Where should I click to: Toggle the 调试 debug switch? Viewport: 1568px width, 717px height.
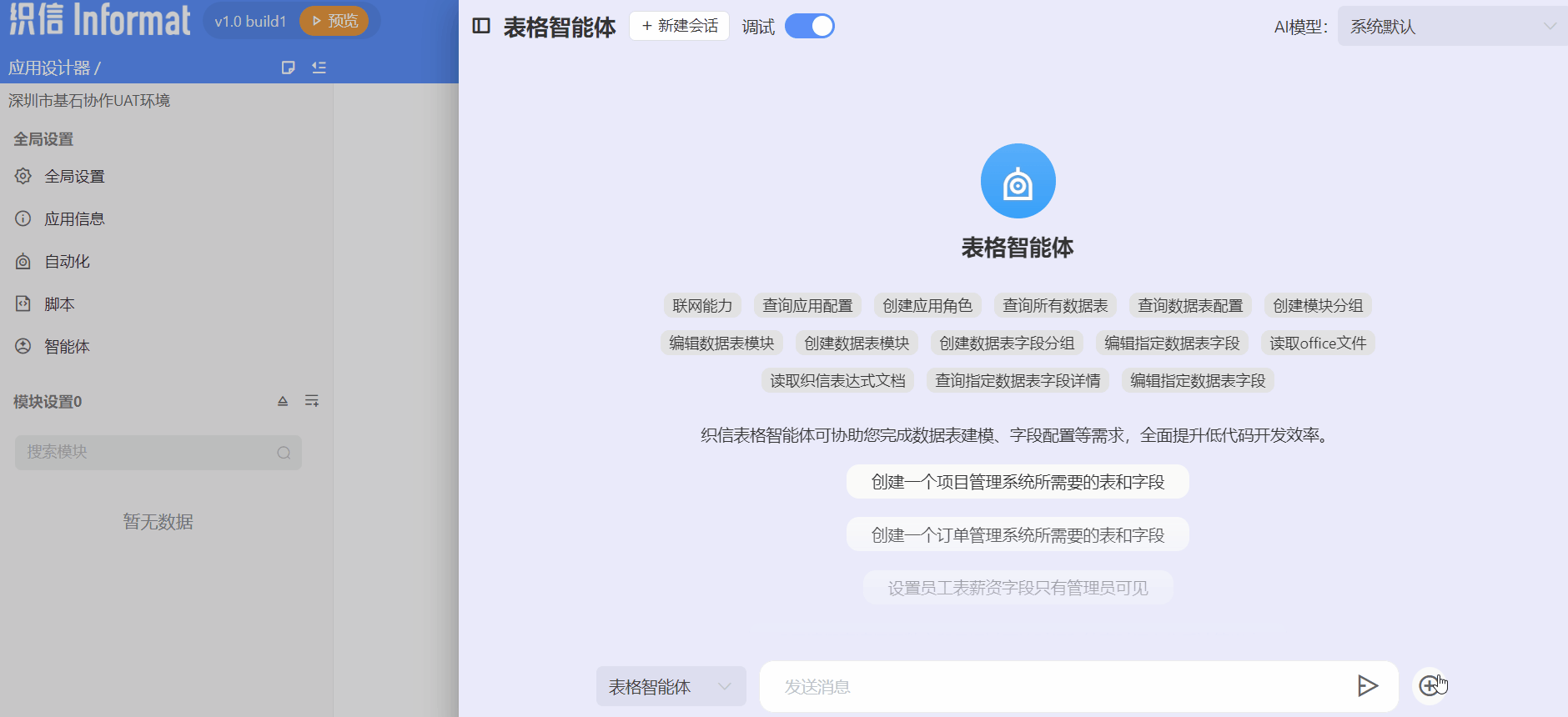click(809, 27)
